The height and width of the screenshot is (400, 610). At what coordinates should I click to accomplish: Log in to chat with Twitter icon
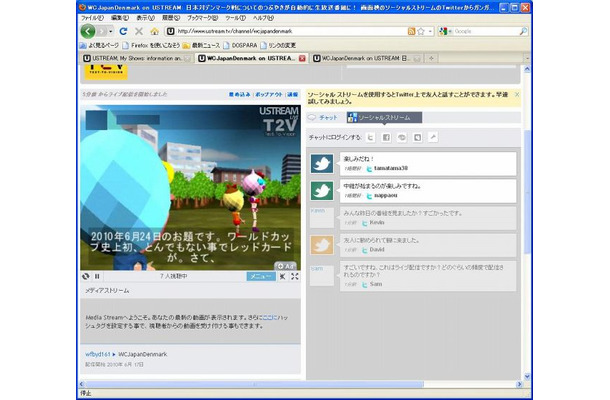point(371,137)
